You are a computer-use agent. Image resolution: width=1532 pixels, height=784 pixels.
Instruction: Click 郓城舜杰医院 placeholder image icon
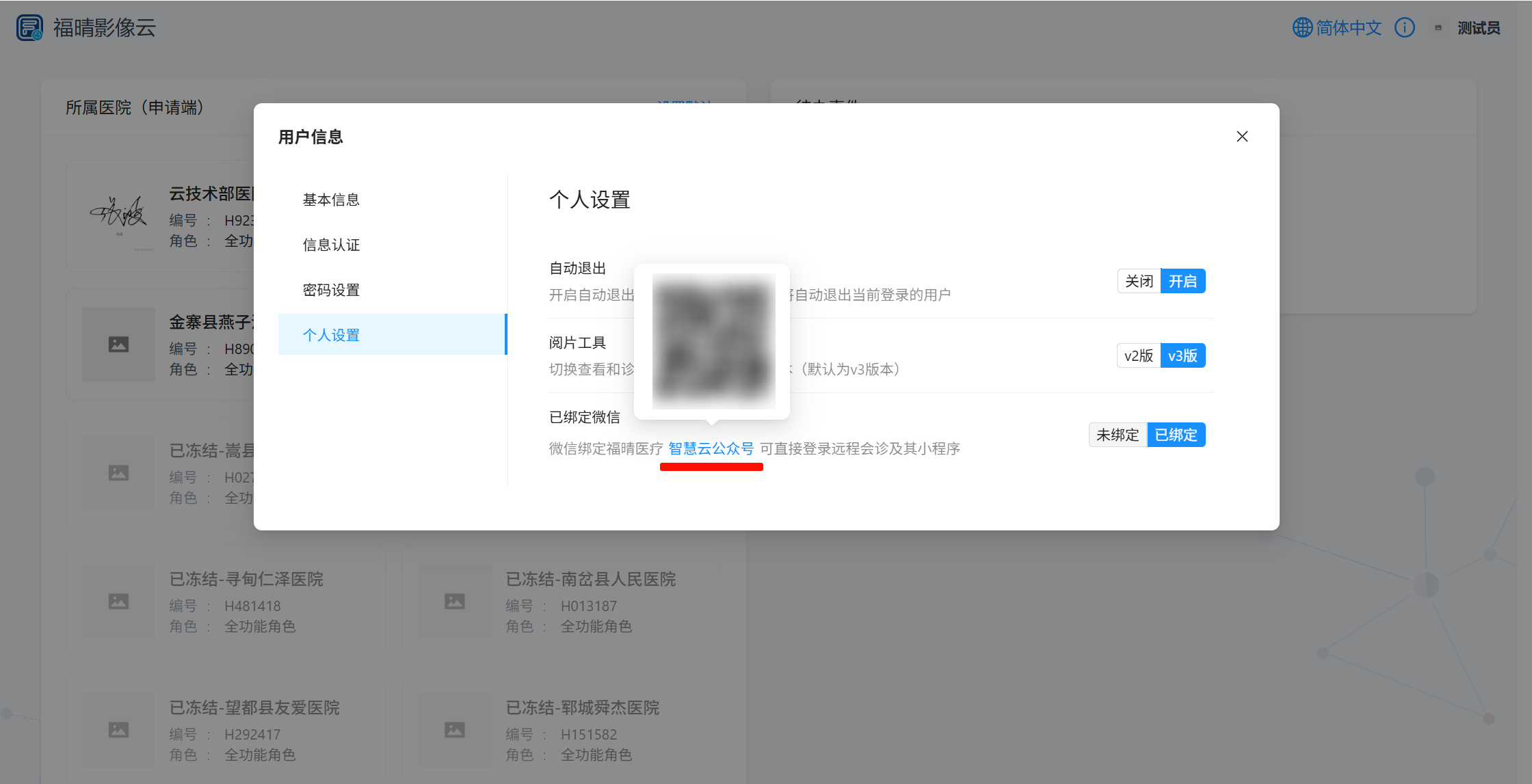(x=455, y=730)
